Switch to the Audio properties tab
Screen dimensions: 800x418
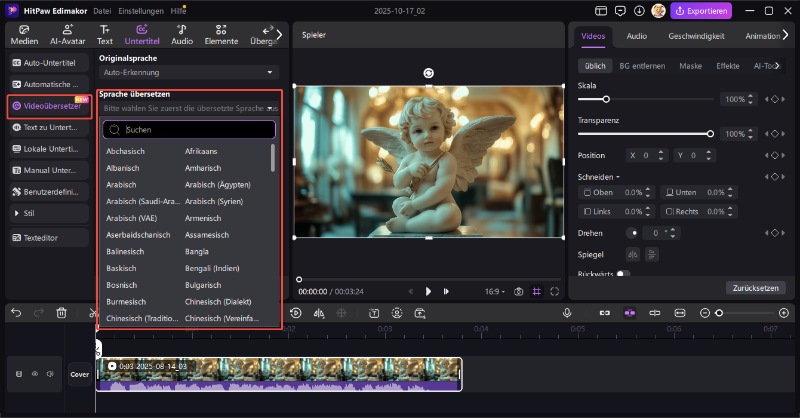pyautogui.click(x=637, y=36)
